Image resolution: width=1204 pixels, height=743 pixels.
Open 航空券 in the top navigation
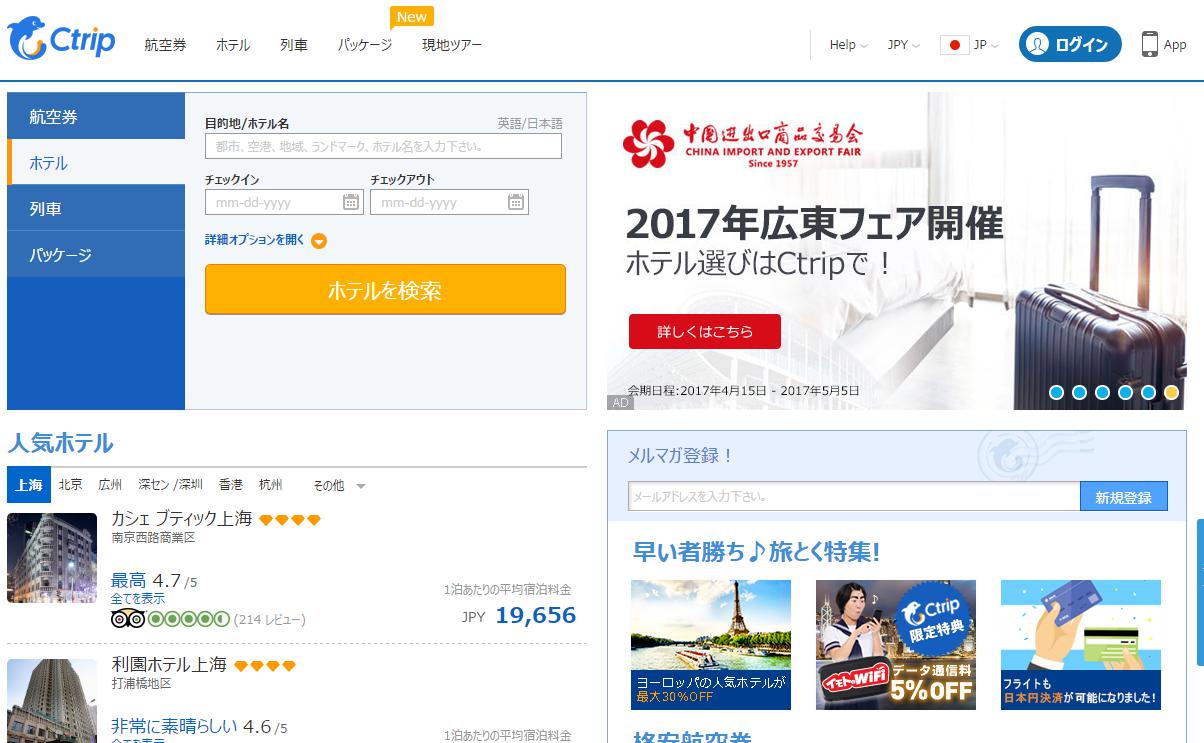[165, 45]
